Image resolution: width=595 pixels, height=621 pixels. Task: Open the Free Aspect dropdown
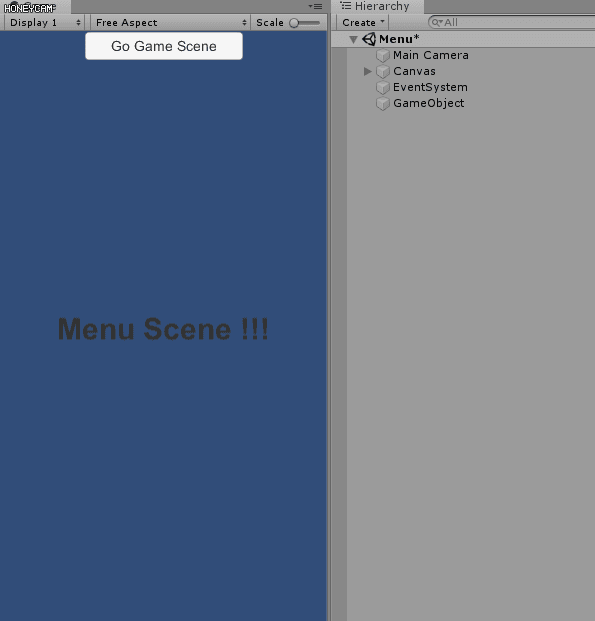click(170, 23)
